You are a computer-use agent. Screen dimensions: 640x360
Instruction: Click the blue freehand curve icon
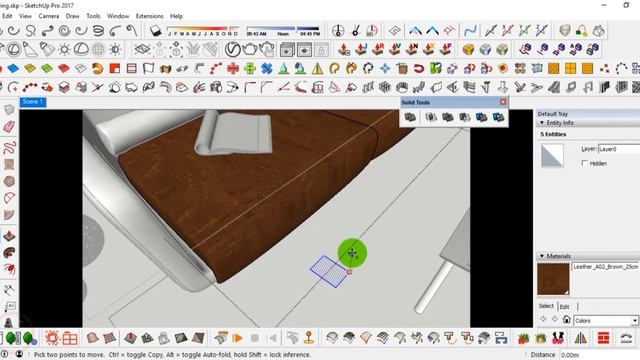coord(470,31)
